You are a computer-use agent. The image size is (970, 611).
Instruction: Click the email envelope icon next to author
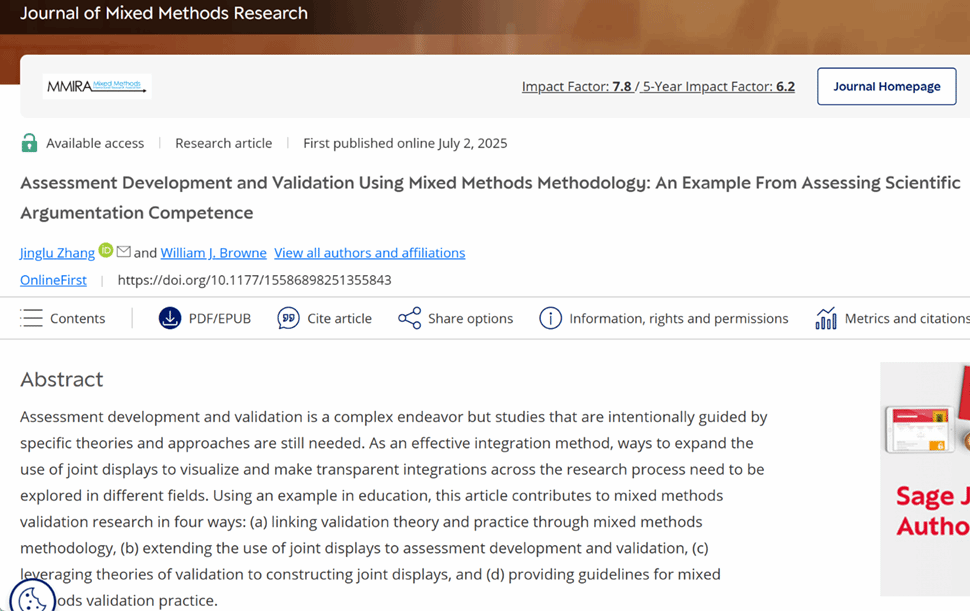[123, 251]
